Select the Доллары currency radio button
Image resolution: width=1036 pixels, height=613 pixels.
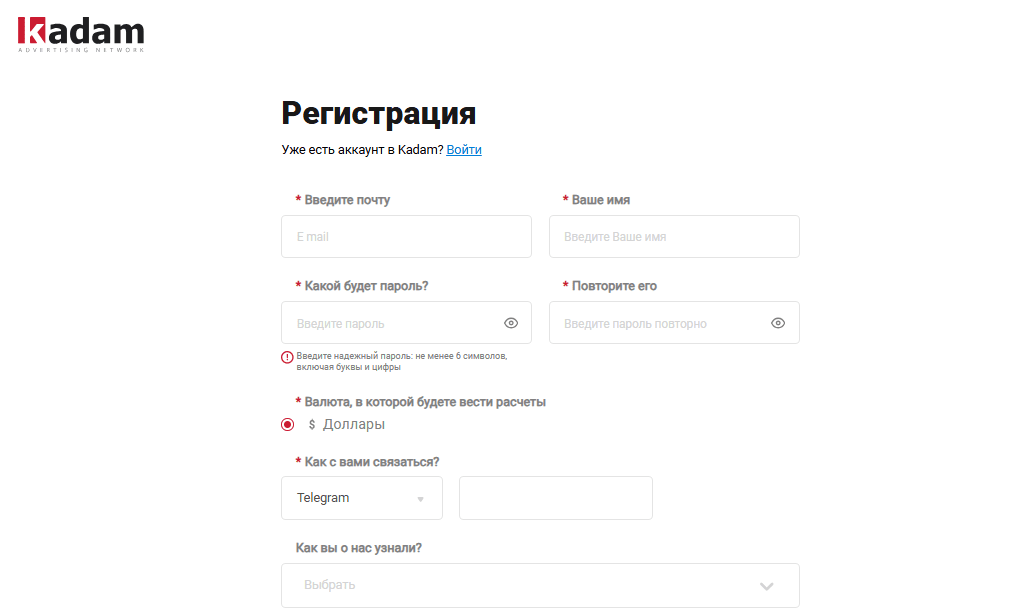point(288,425)
